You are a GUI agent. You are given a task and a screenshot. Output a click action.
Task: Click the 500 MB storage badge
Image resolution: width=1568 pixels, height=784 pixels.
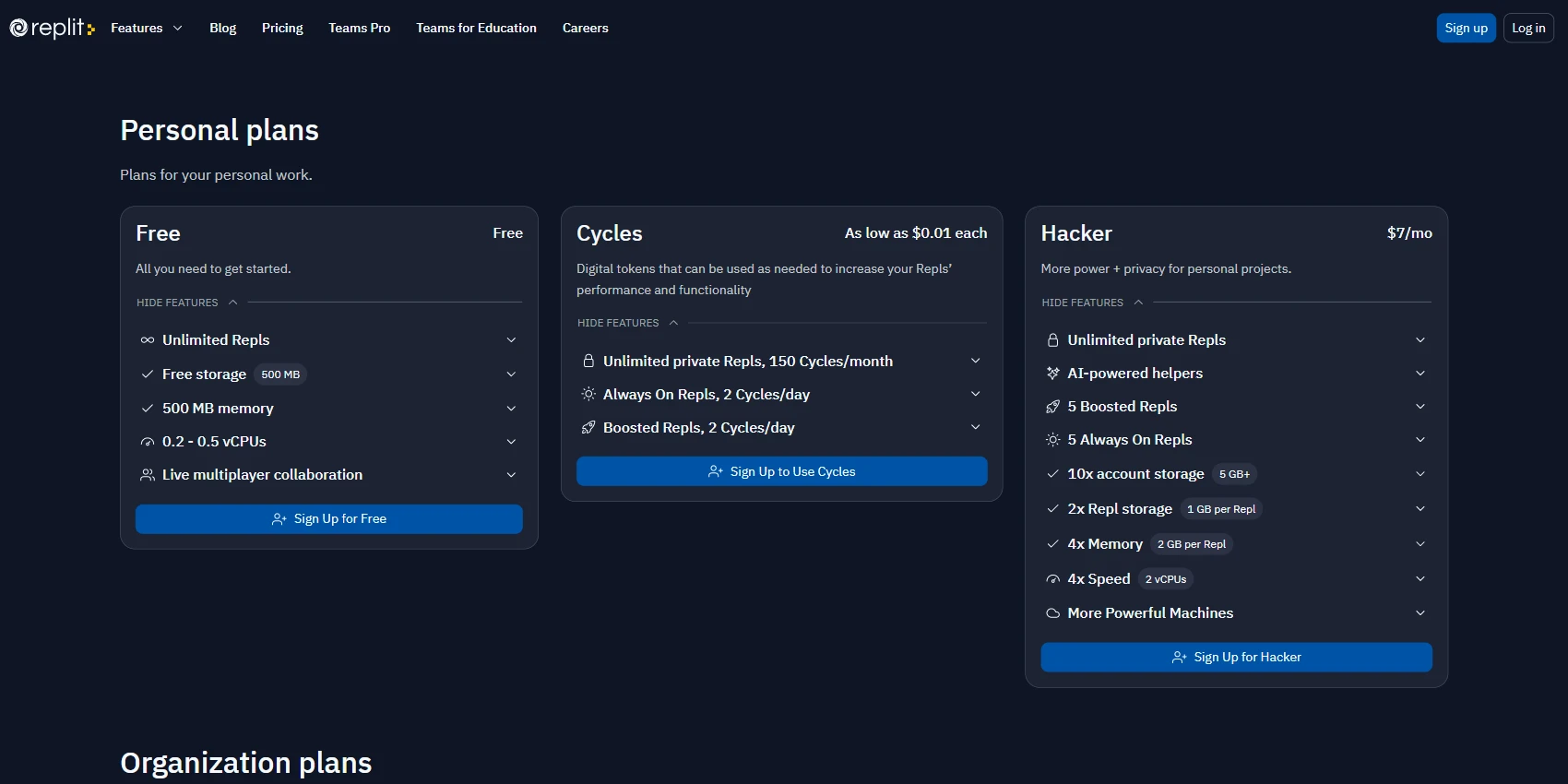pyautogui.click(x=280, y=374)
